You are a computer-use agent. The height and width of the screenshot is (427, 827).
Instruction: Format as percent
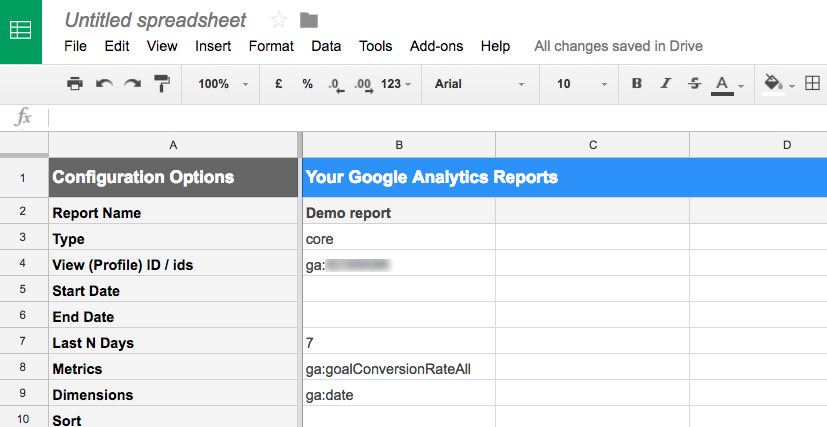(307, 84)
